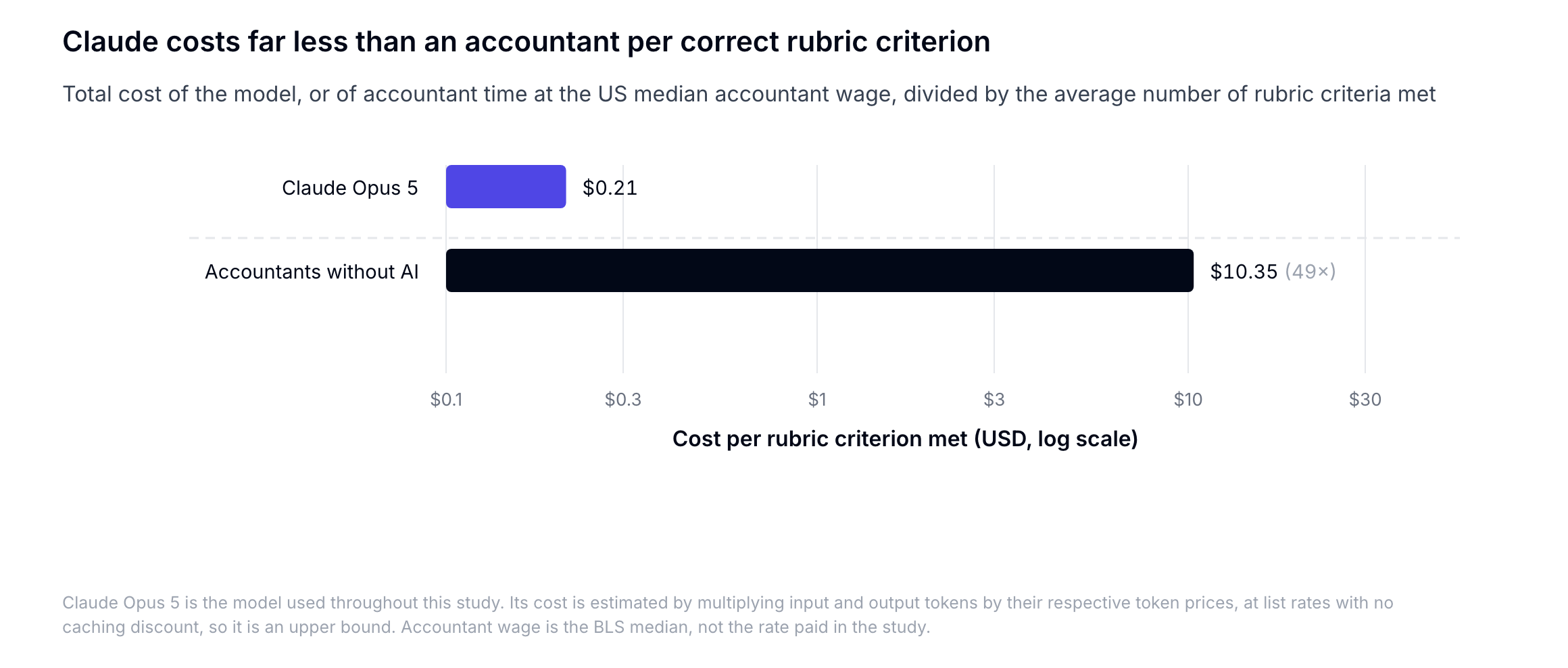Screen dimensions: 1568x668
Task: Click the dashed divider between the two bars
Action: (825, 238)
